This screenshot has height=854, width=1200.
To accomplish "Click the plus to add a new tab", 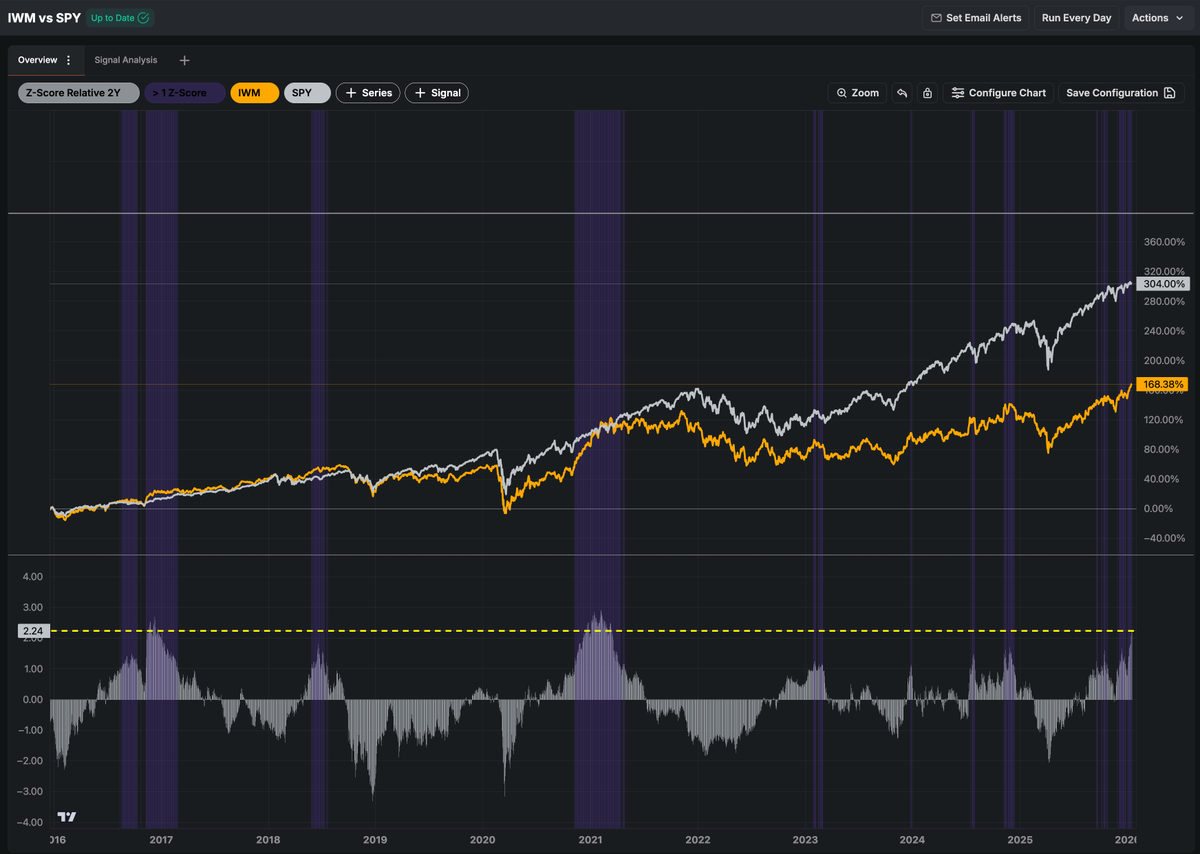I will click(x=184, y=60).
